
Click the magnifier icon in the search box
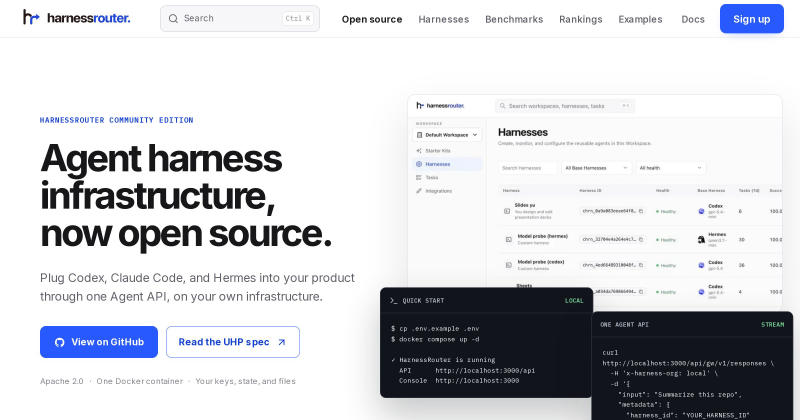173,18
